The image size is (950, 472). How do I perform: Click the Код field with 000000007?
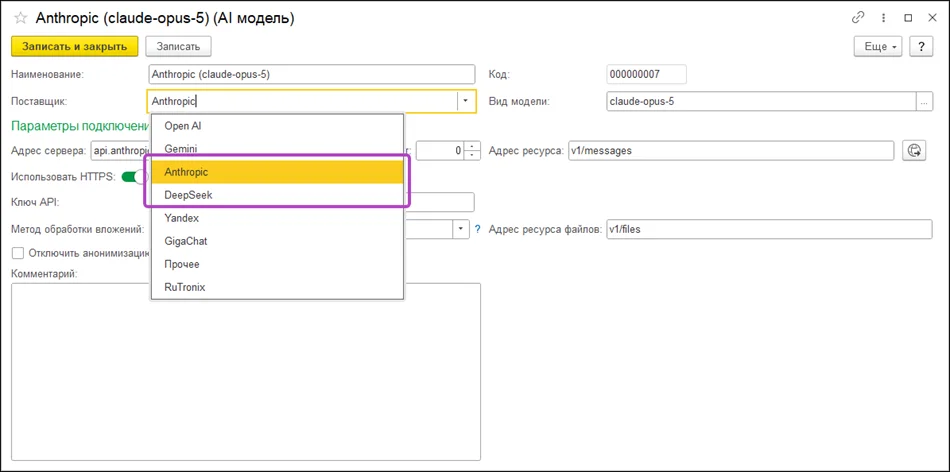pyautogui.click(x=646, y=75)
